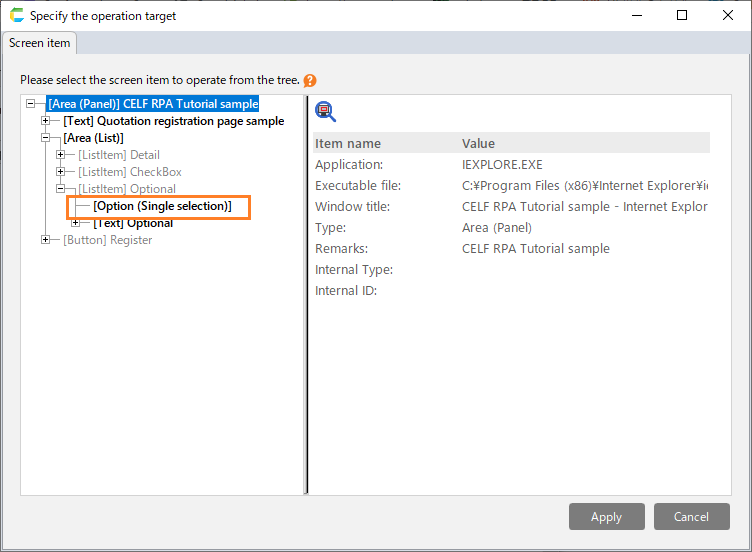The width and height of the screenshot is (752, 552).
Task: Expand the Button Register node
Action: coord(46,240)
